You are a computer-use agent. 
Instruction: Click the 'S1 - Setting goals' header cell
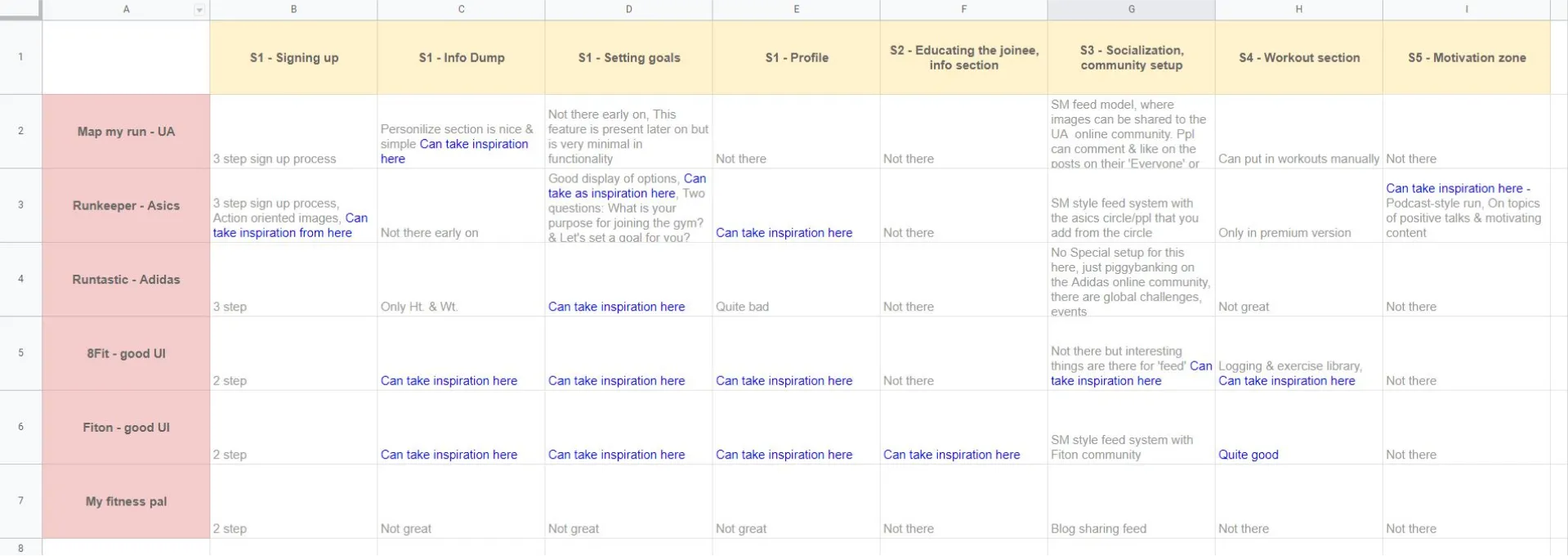[x=628, y=57]
